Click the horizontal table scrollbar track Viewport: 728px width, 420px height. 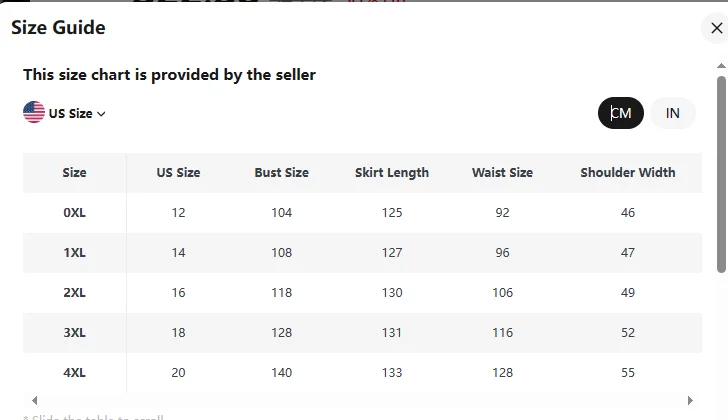click(360, 401)
